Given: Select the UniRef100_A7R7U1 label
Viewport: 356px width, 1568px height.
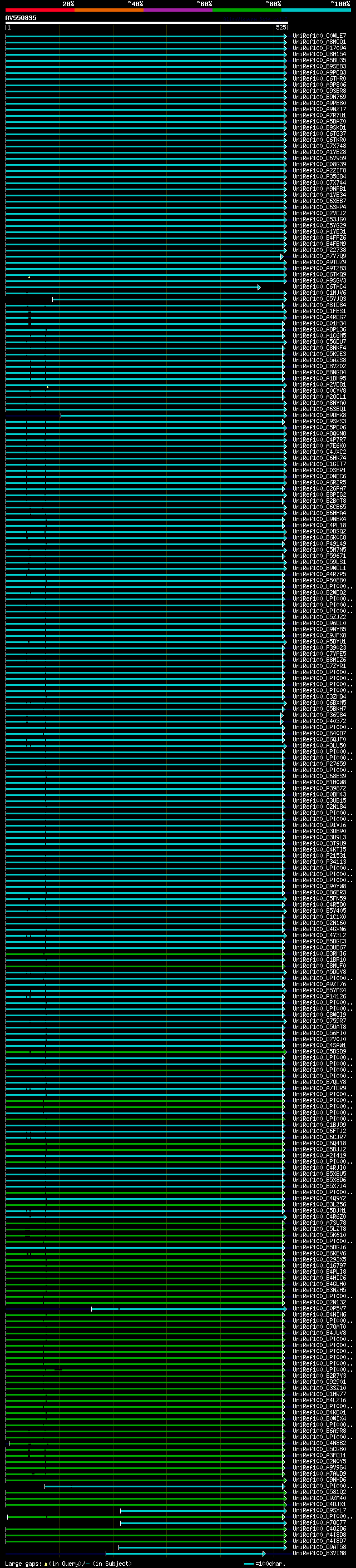Looking at the screenshot, I should 319,115.
